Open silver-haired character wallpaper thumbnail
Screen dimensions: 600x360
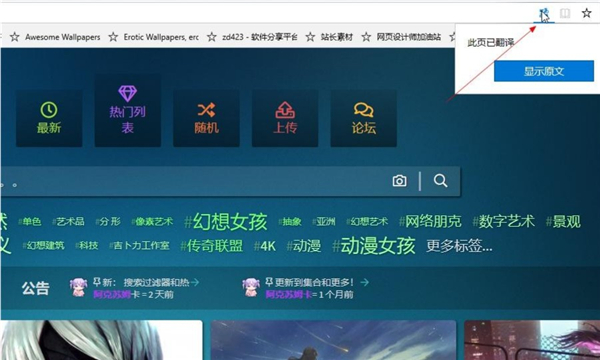pos(101,340)
